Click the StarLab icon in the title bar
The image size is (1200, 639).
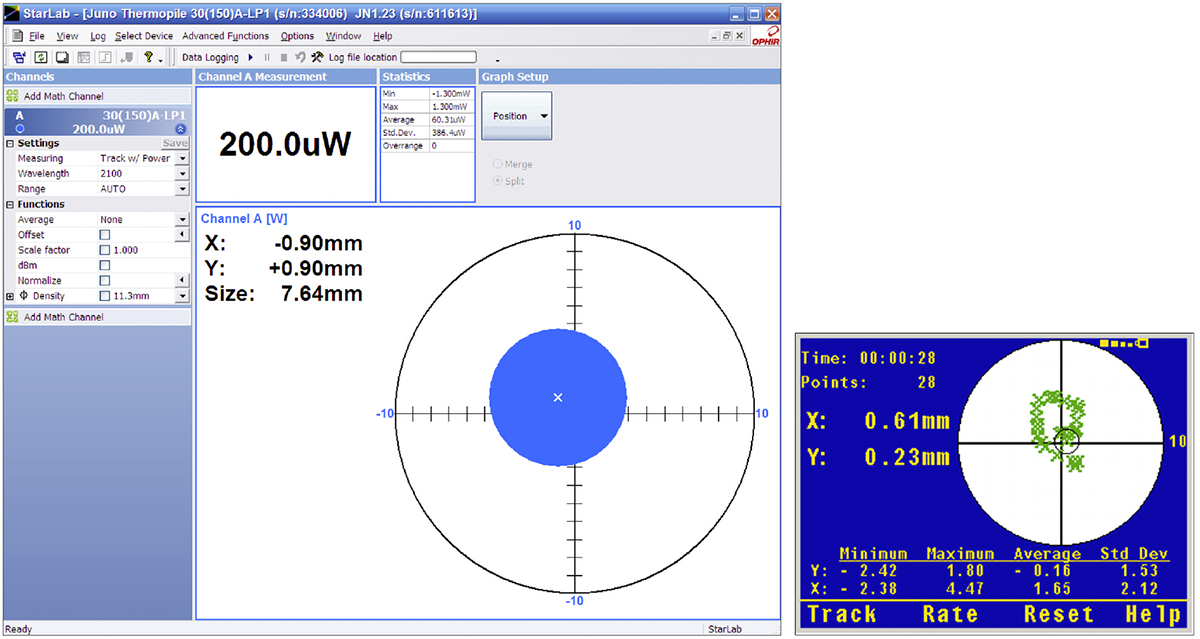pyautogui.click(x=12, y=13)
